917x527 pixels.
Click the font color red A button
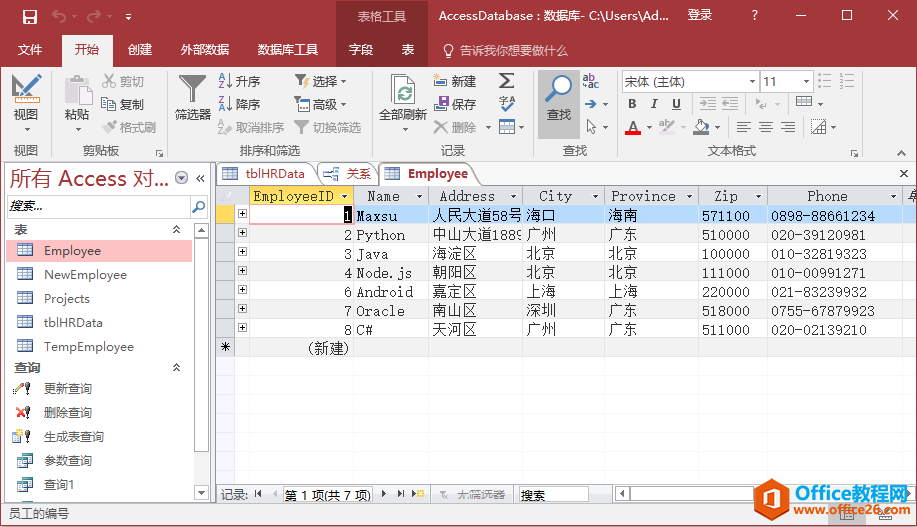click(632, 127)
